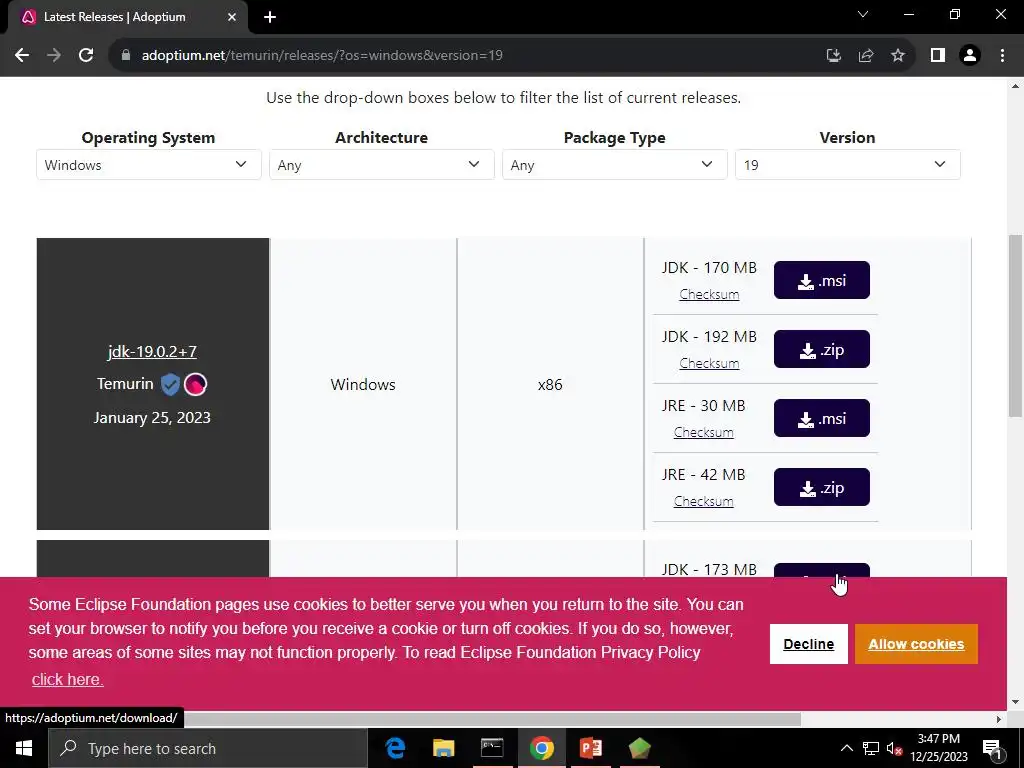1024x768 pixels.
Task: Open the install app icon in address bar
Action: [x=833, y=56]
